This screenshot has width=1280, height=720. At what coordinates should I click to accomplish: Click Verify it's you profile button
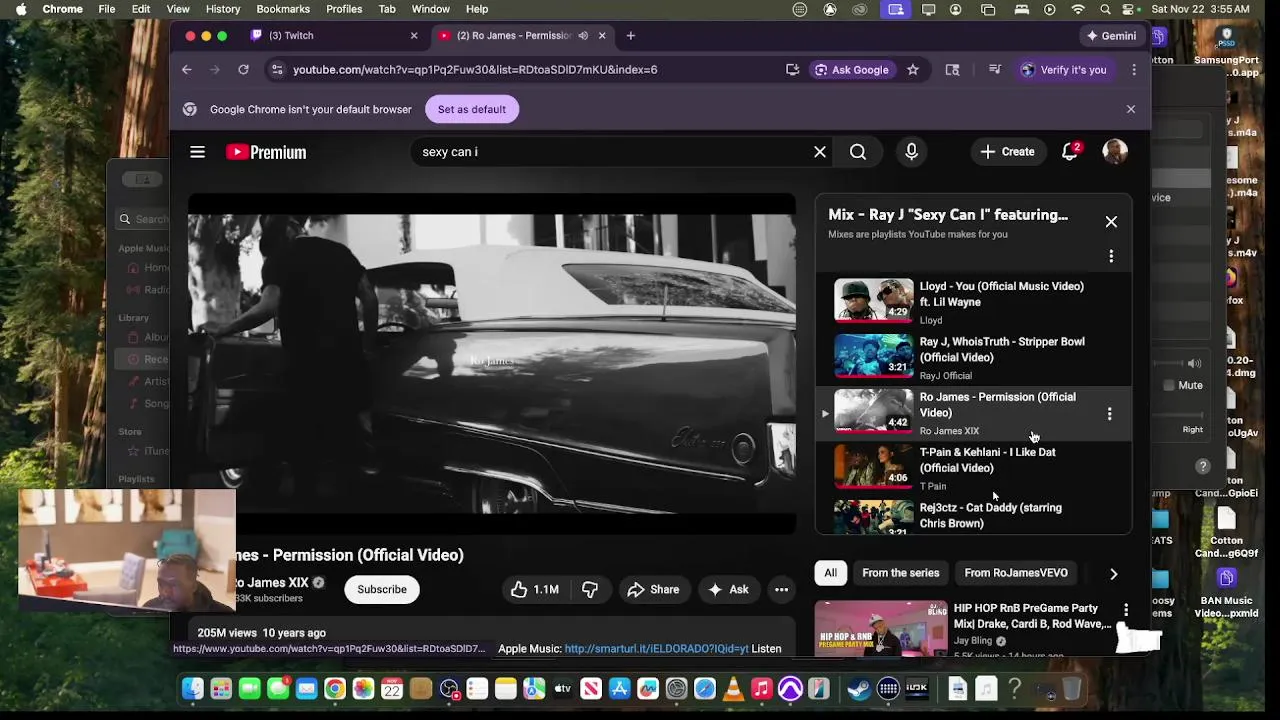(1064, 70)
